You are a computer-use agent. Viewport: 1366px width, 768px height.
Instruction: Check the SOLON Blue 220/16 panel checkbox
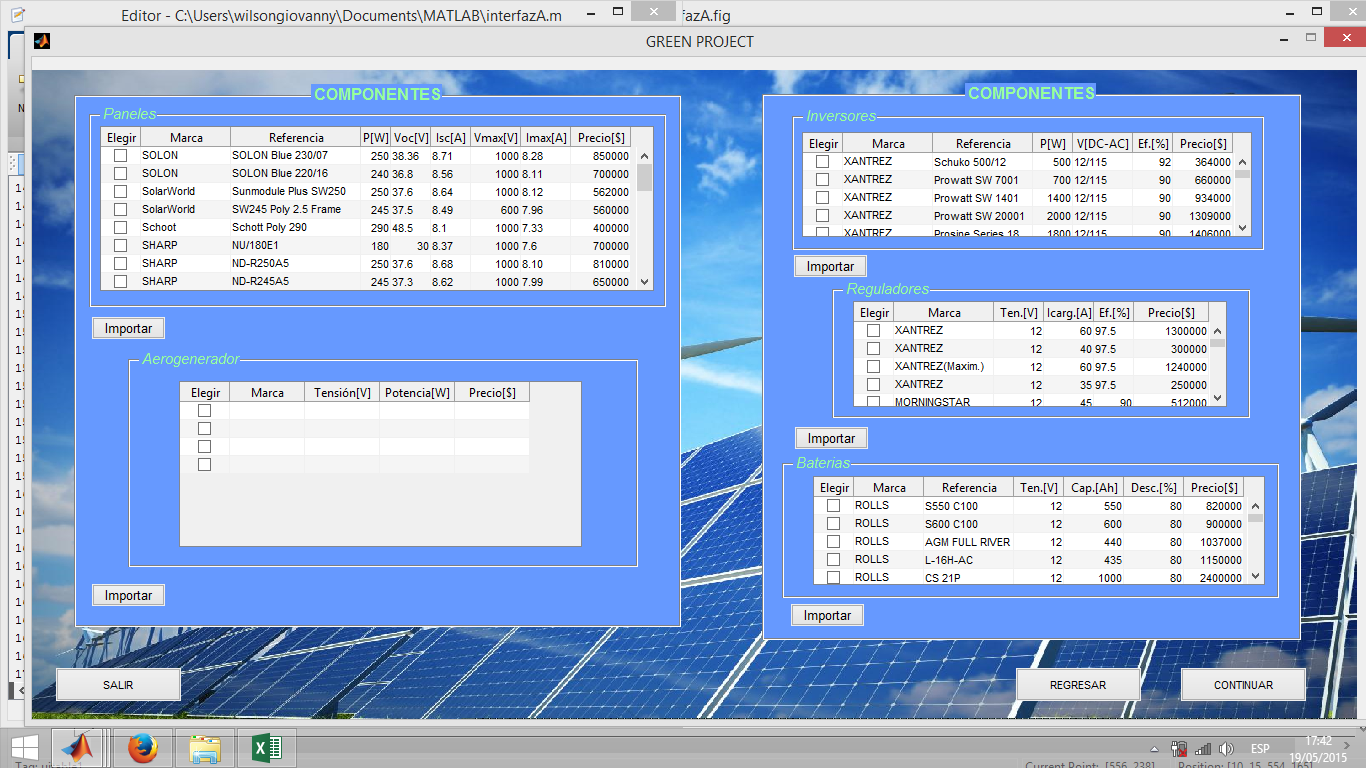point(120,174)
